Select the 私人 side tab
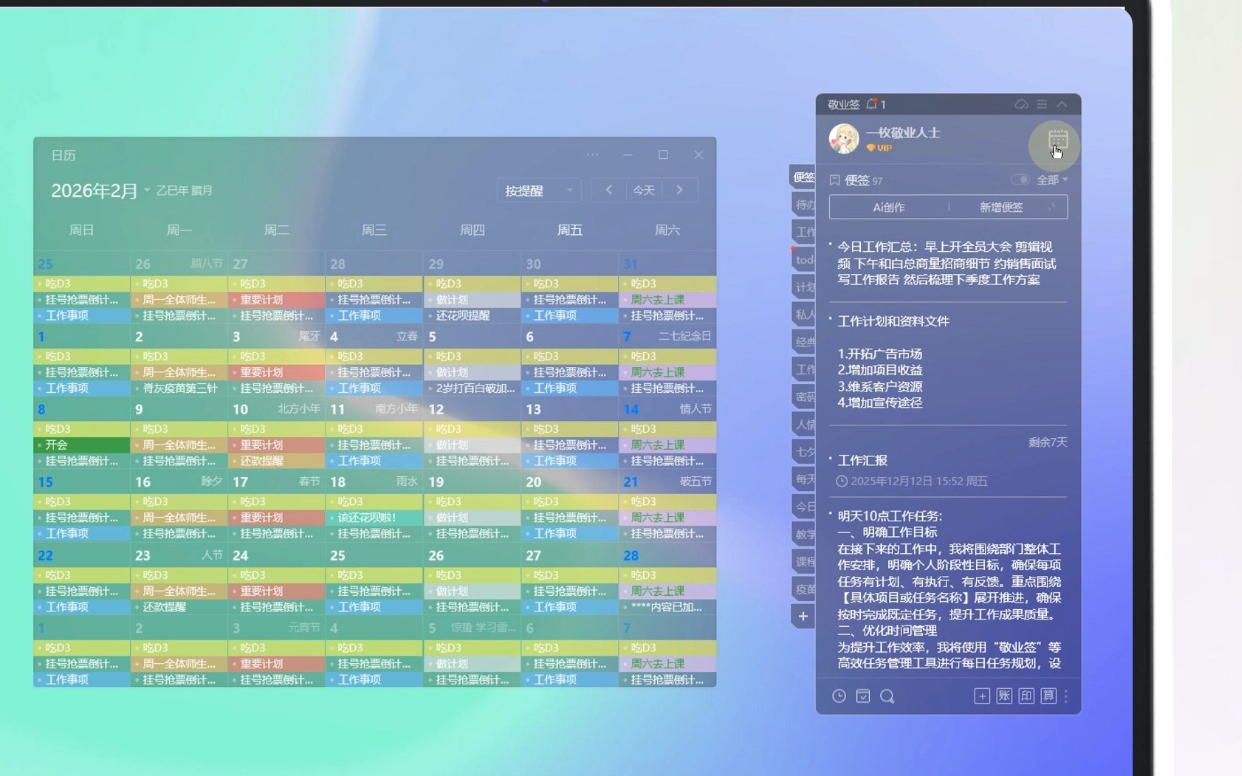 803,314
